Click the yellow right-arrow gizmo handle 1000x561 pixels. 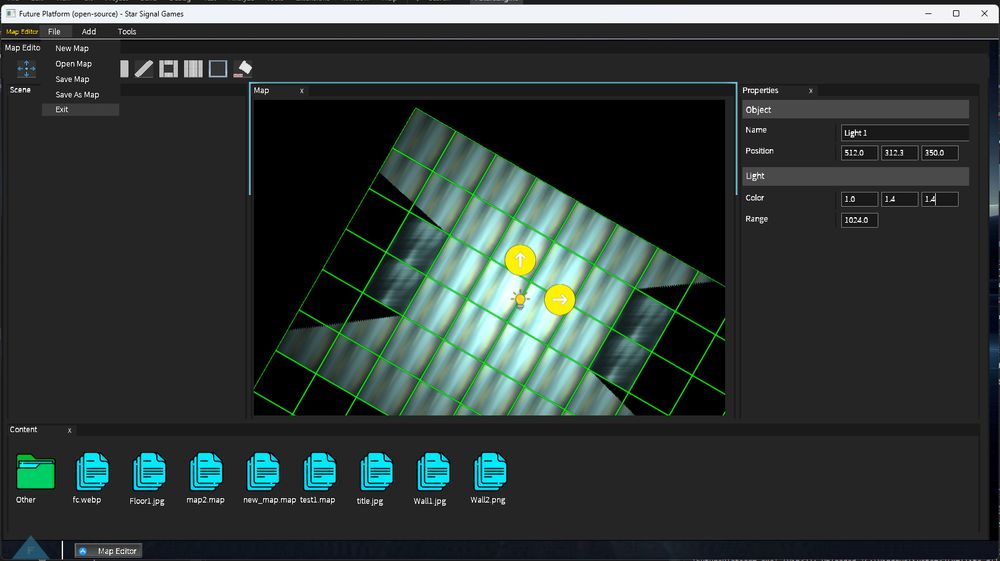tap(560, 299)
